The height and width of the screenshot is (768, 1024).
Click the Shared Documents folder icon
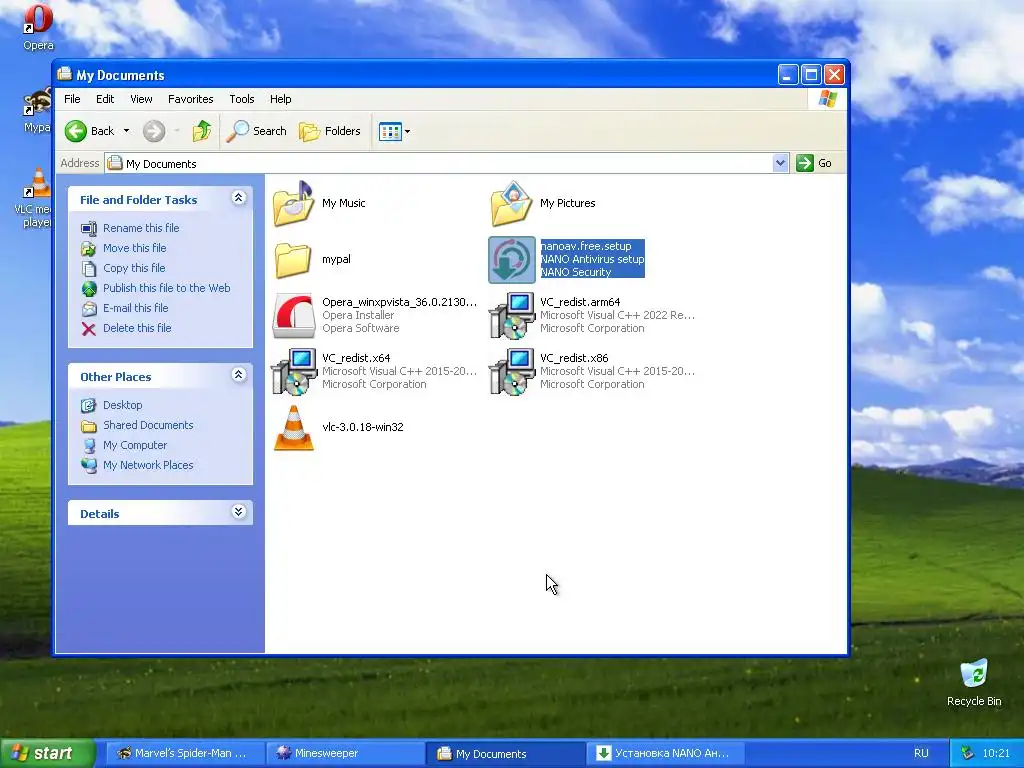(x=89, y=426)
